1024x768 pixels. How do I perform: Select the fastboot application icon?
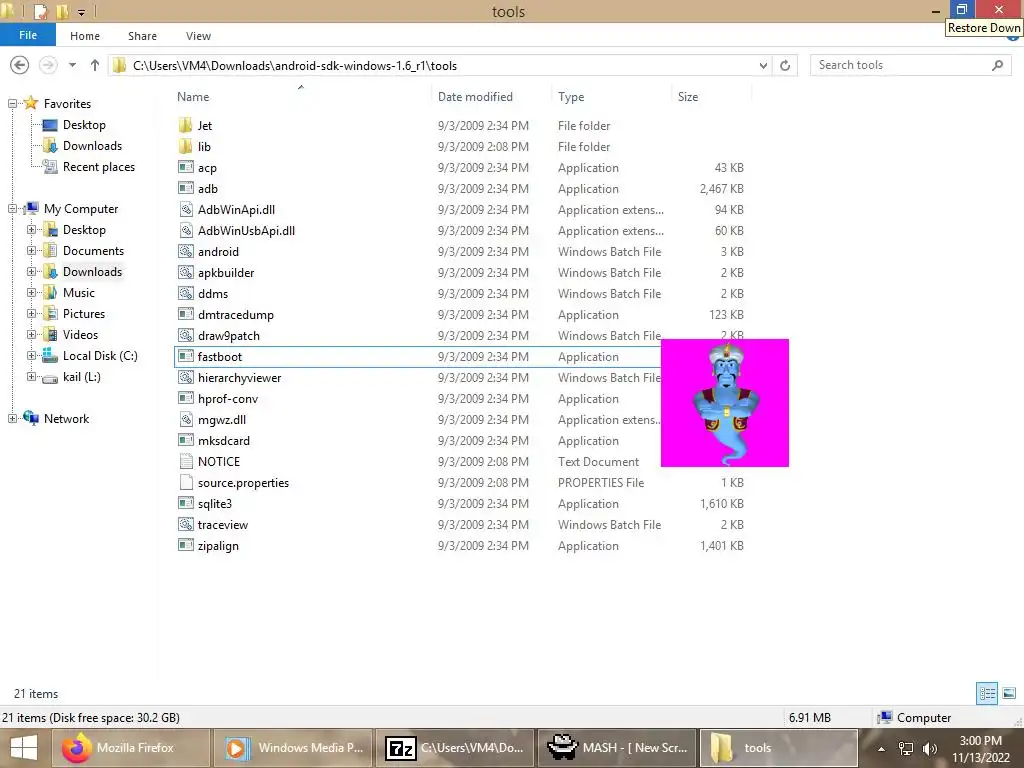coord(185,357)
